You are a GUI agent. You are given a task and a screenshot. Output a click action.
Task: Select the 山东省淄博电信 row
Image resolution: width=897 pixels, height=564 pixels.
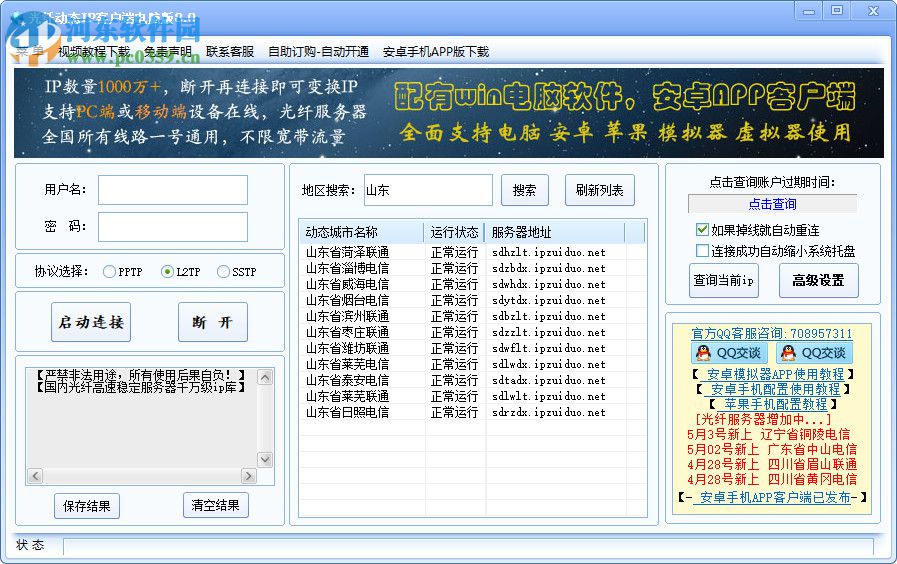pyautogui.click(x=473, y=268)
